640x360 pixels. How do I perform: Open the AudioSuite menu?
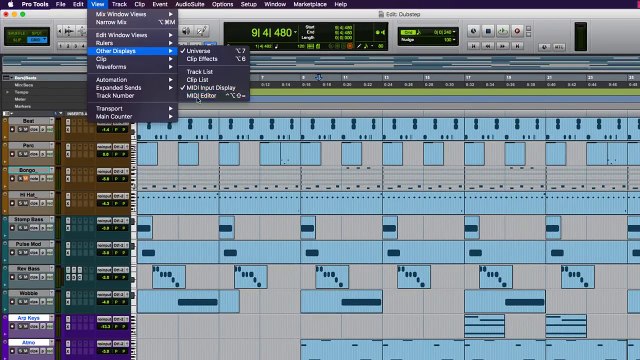tap(190, 4)
